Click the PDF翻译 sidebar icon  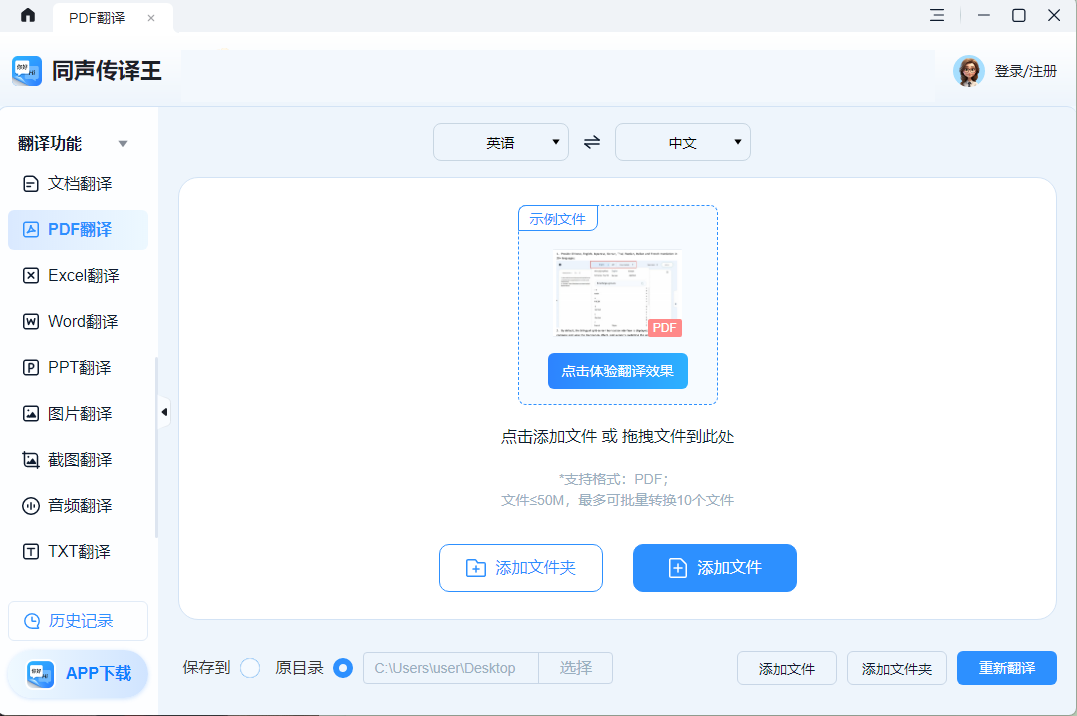tap(31, 230)
